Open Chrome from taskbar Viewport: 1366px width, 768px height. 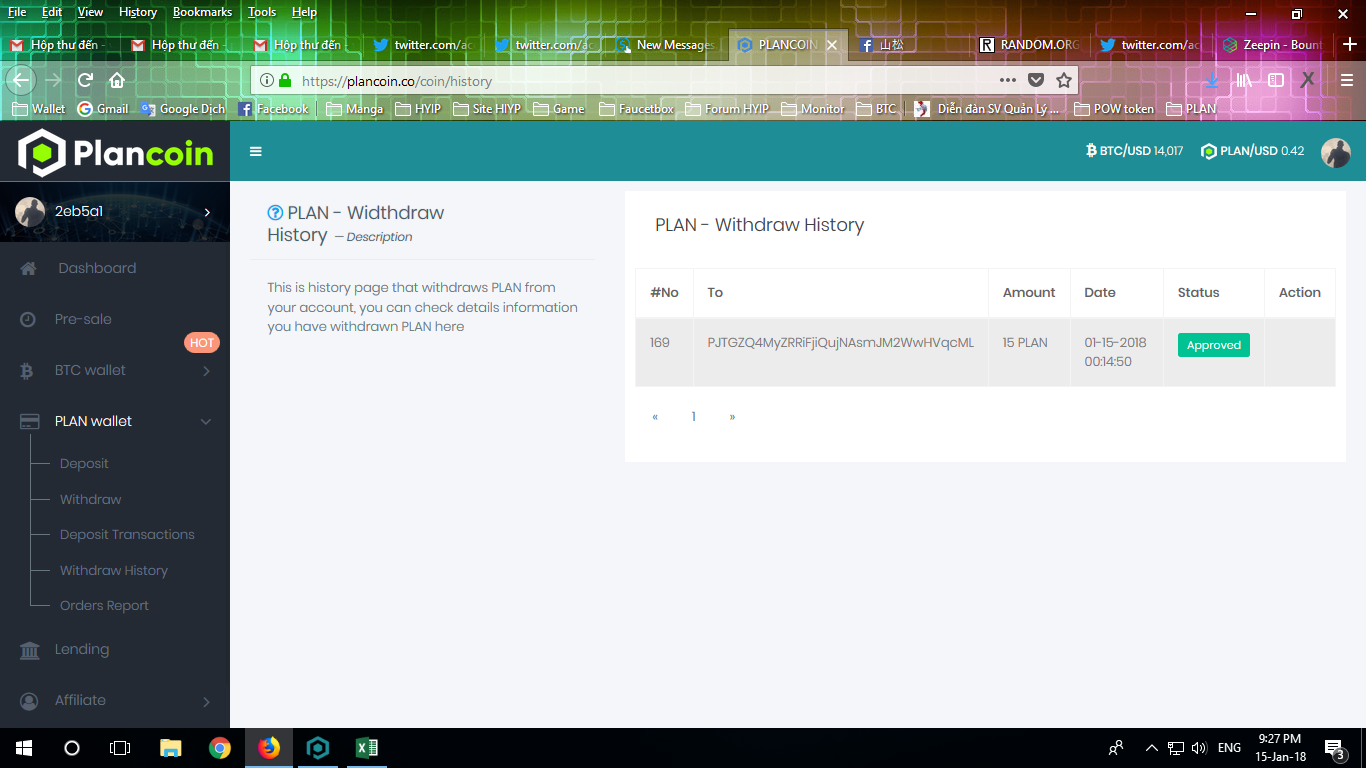point(220,748)
